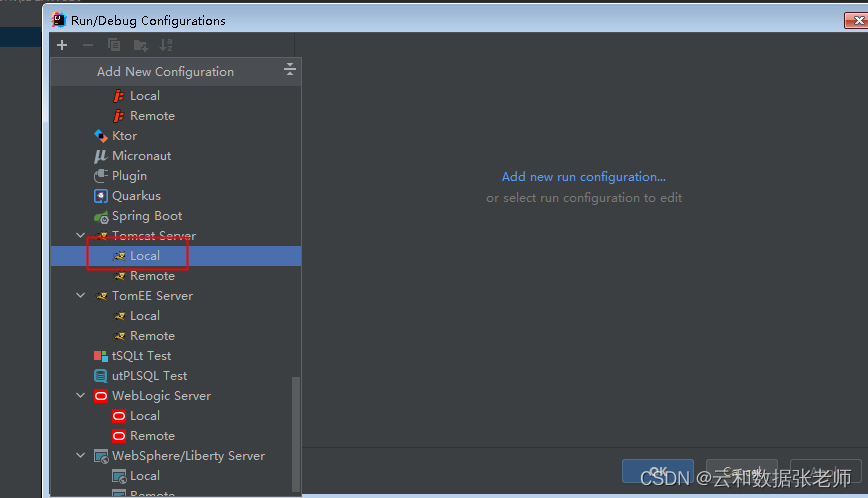
Task: Click the Copy Configuration toolbar icon
Action: point(114,45)
